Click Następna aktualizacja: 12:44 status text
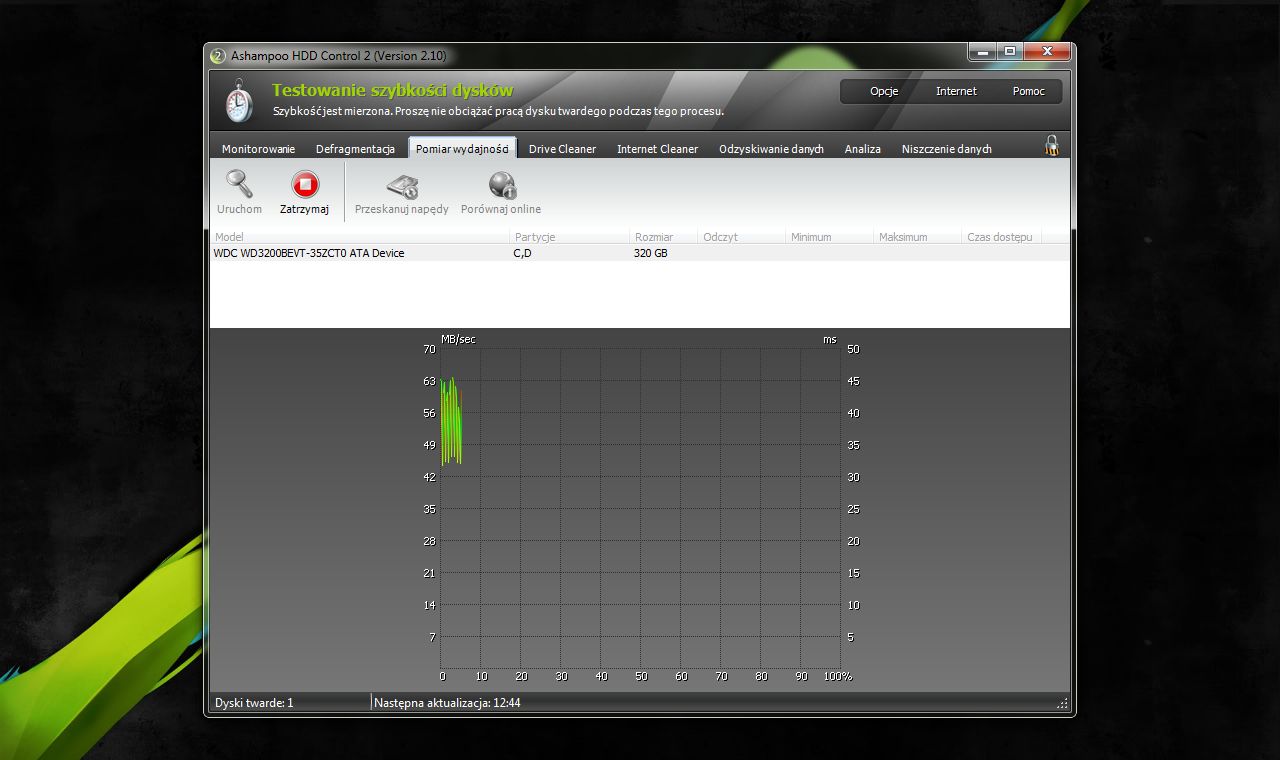1280x760 pixels. click(x=447, y=703)
